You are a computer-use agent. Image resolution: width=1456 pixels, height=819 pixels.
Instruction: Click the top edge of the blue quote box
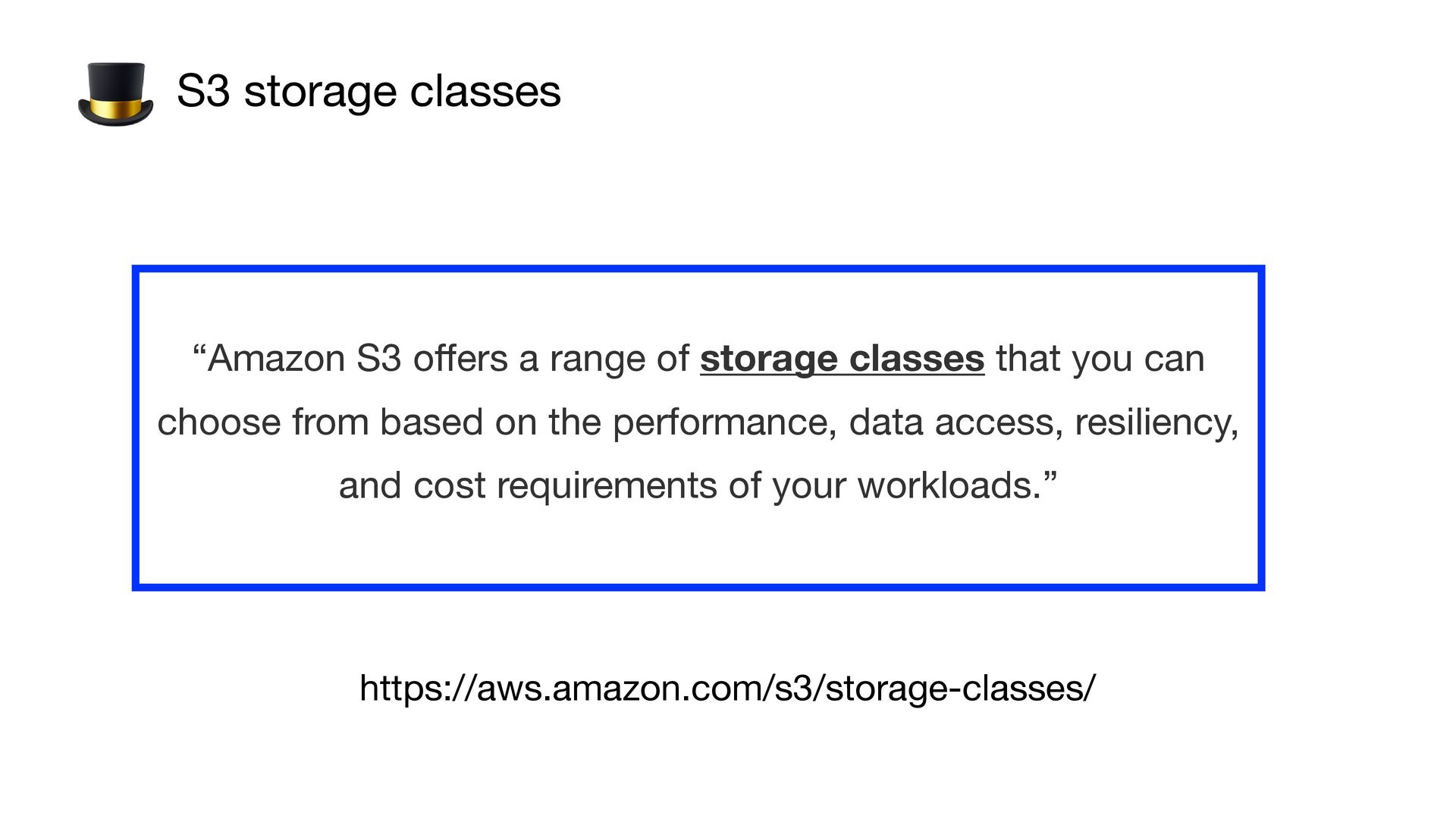[698, 269]
